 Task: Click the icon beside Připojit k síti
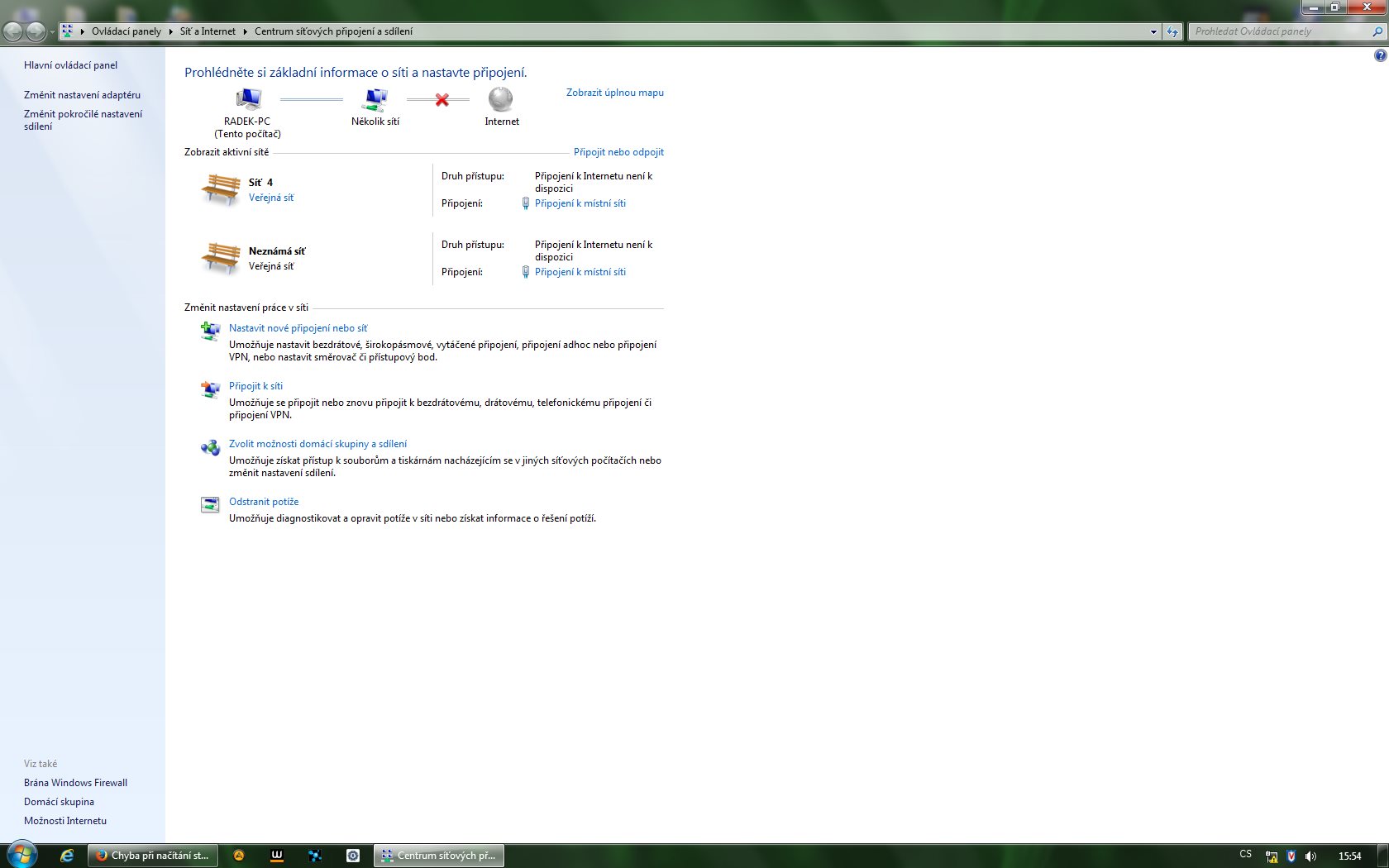coord(210,389)
